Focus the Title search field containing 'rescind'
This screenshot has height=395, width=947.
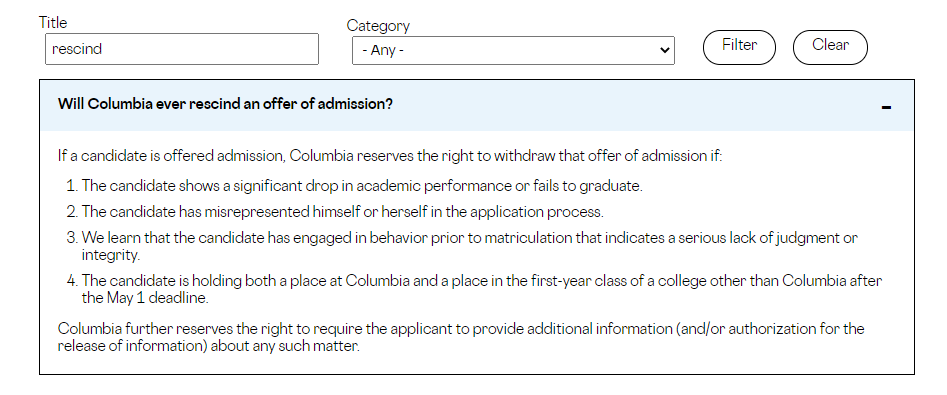[182, 49]
